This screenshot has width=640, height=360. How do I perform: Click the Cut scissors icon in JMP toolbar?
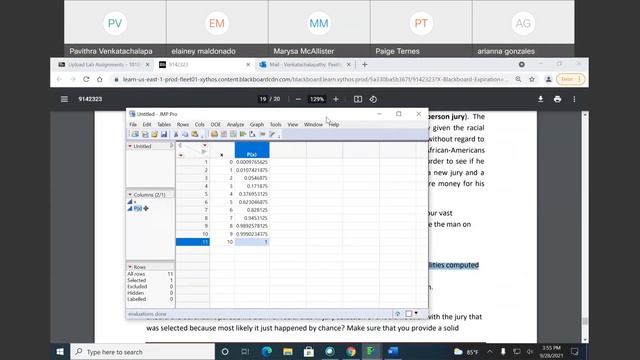(x=176, y=134)
